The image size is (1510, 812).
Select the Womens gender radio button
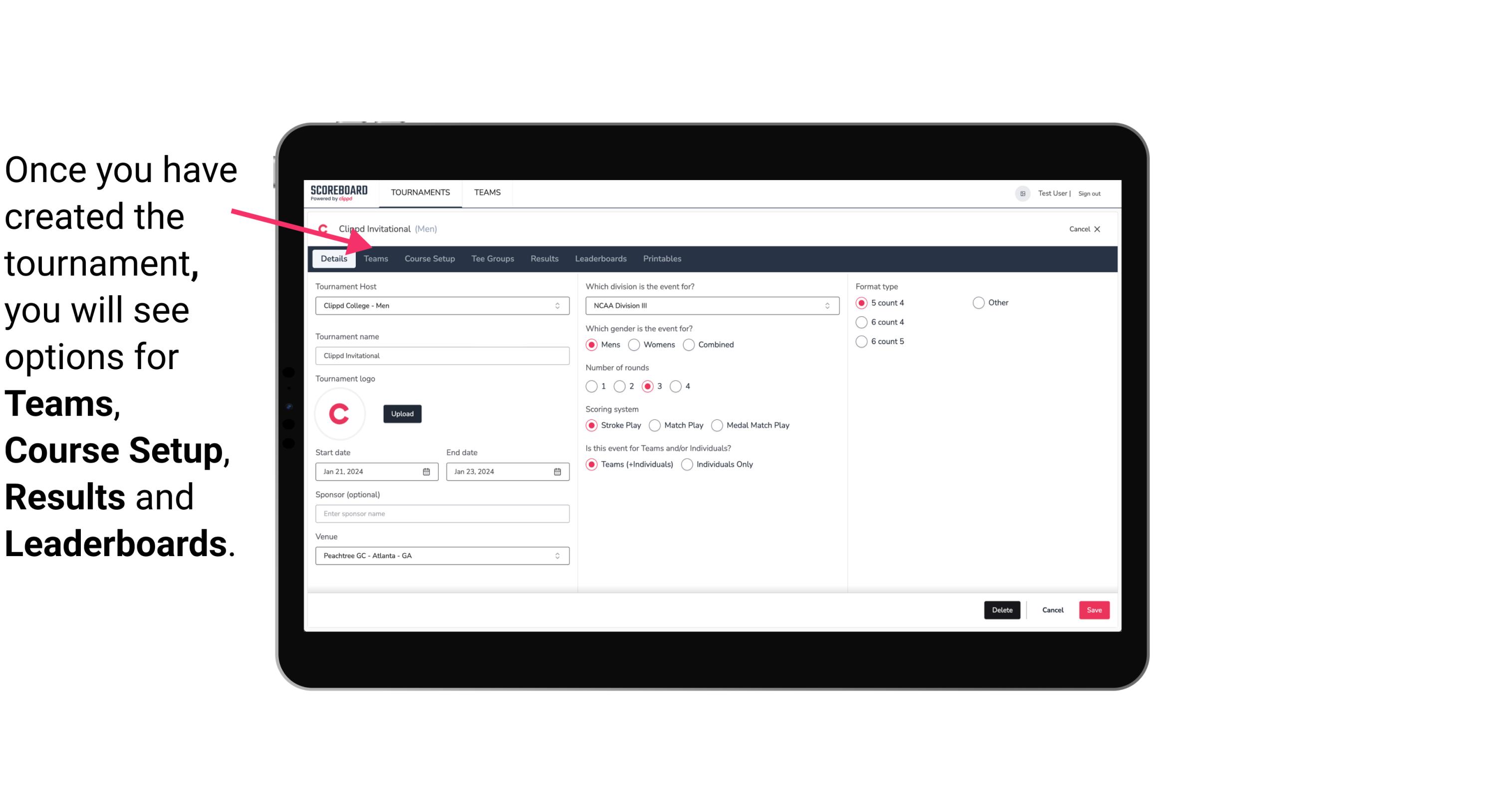click(x=634, y=344)
